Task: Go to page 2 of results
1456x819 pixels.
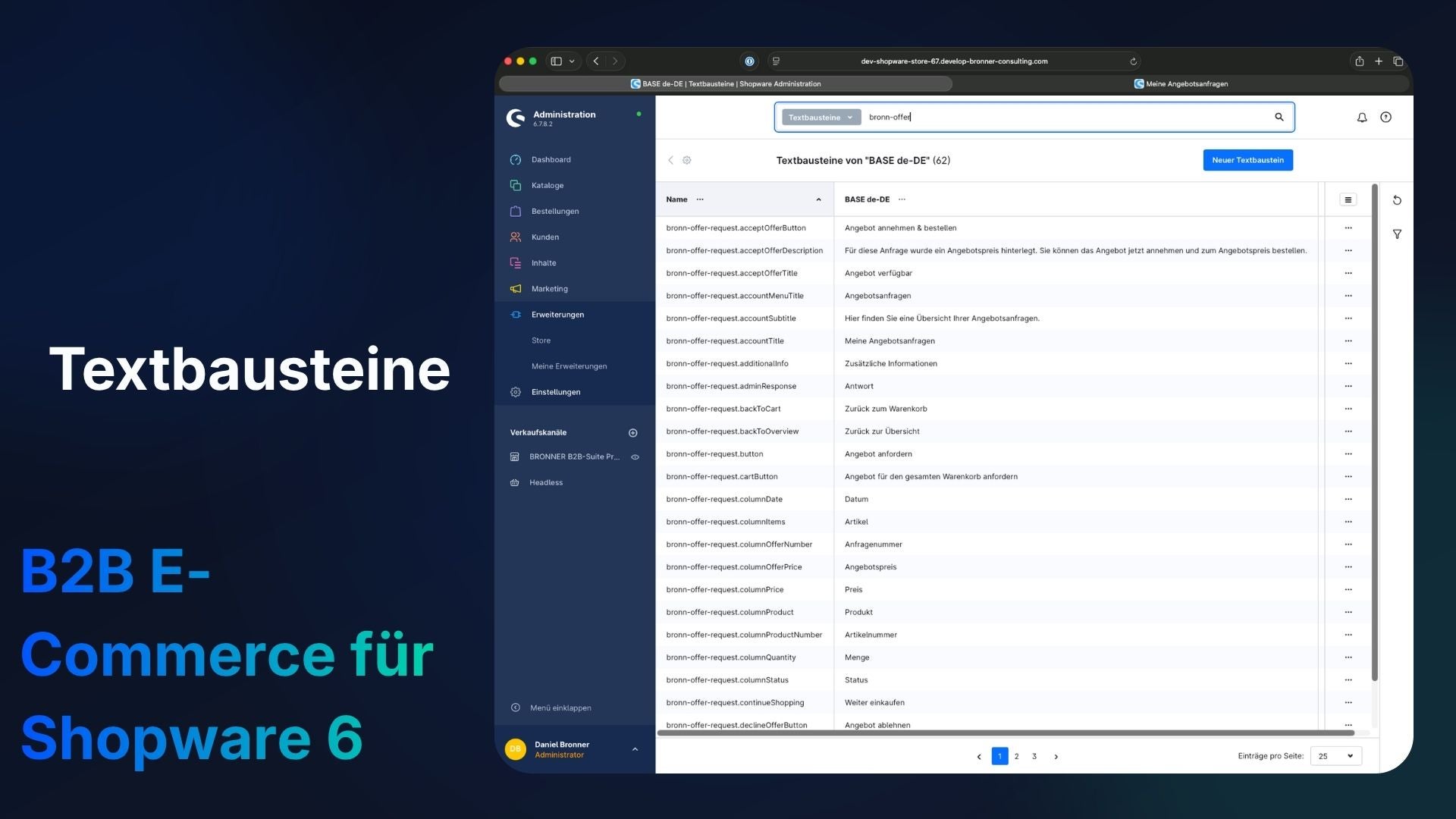Action: tap(1017, 756)
